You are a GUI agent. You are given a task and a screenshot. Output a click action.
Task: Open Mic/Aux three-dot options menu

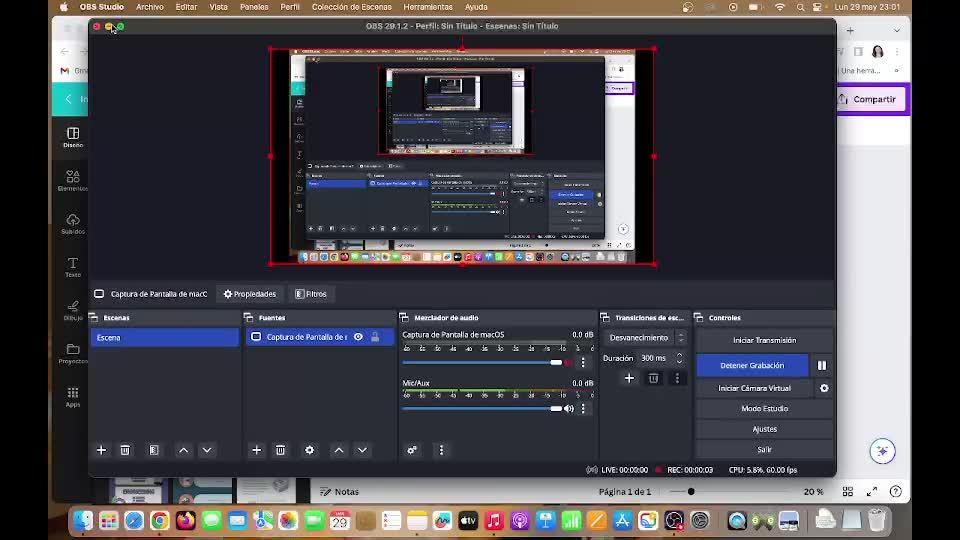[x=583, y=408]
